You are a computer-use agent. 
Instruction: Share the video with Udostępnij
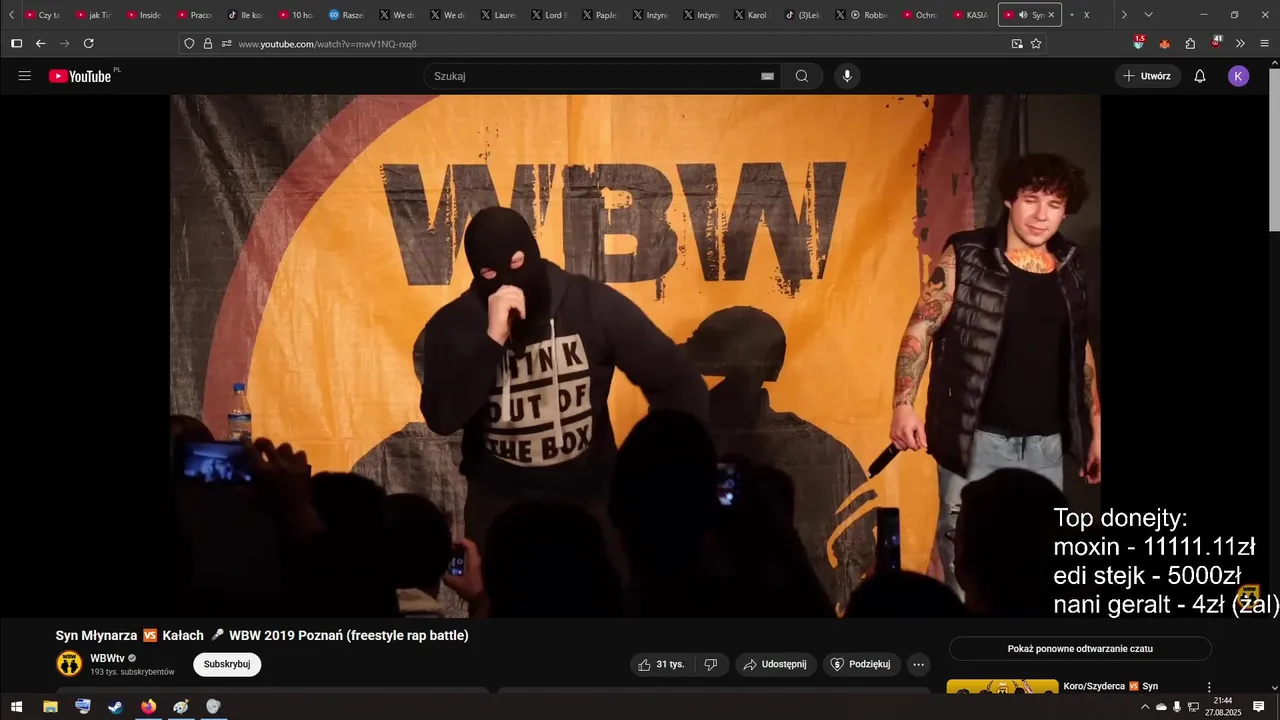click(x=776, y=664)
